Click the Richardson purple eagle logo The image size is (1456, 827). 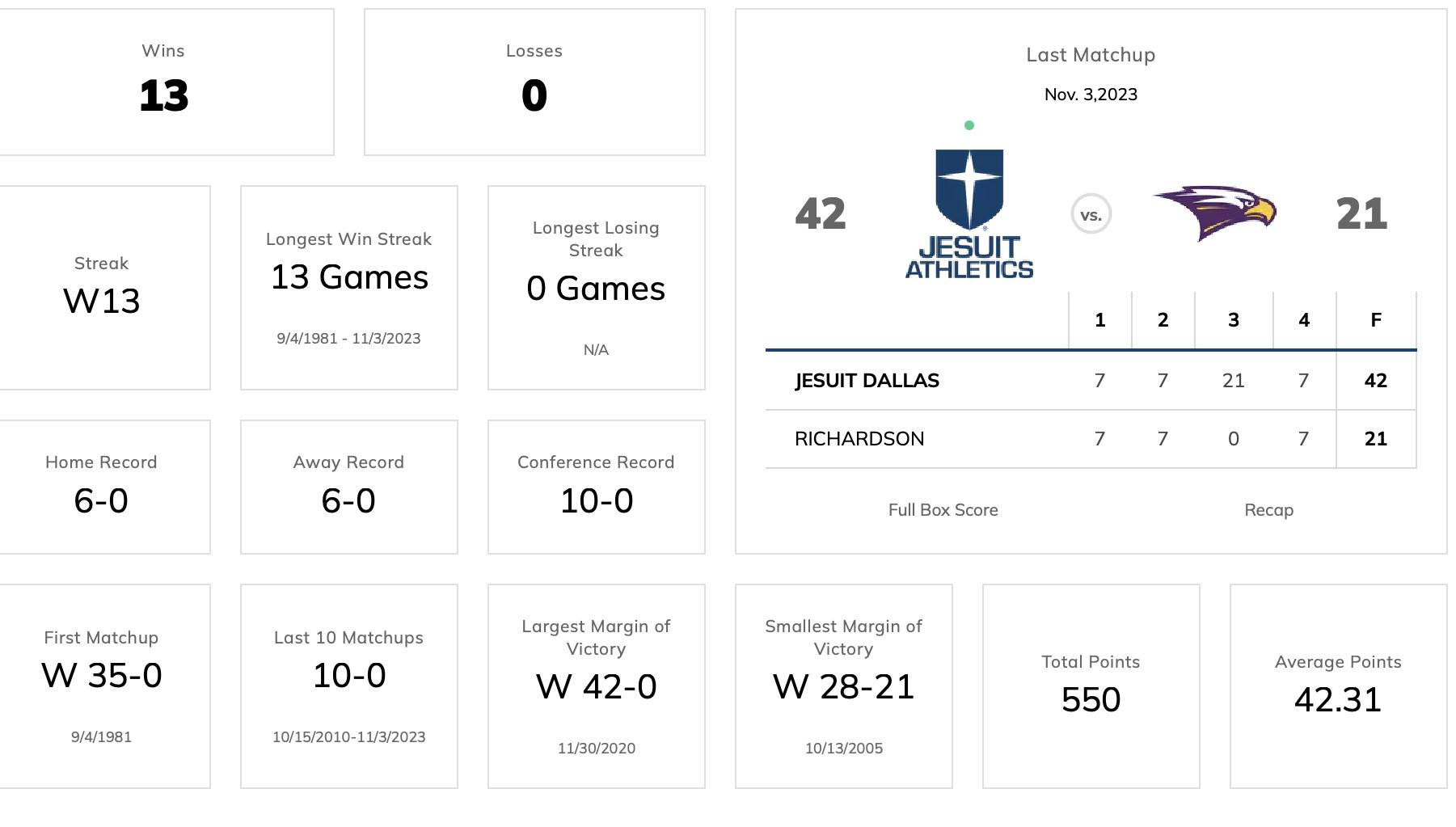(x=1214, y=213)
